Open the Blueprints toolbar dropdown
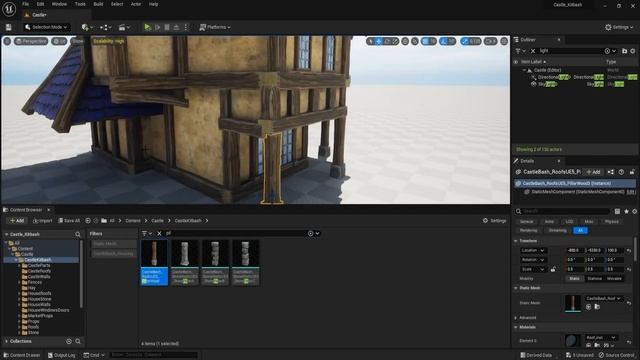 click(106, 27)
